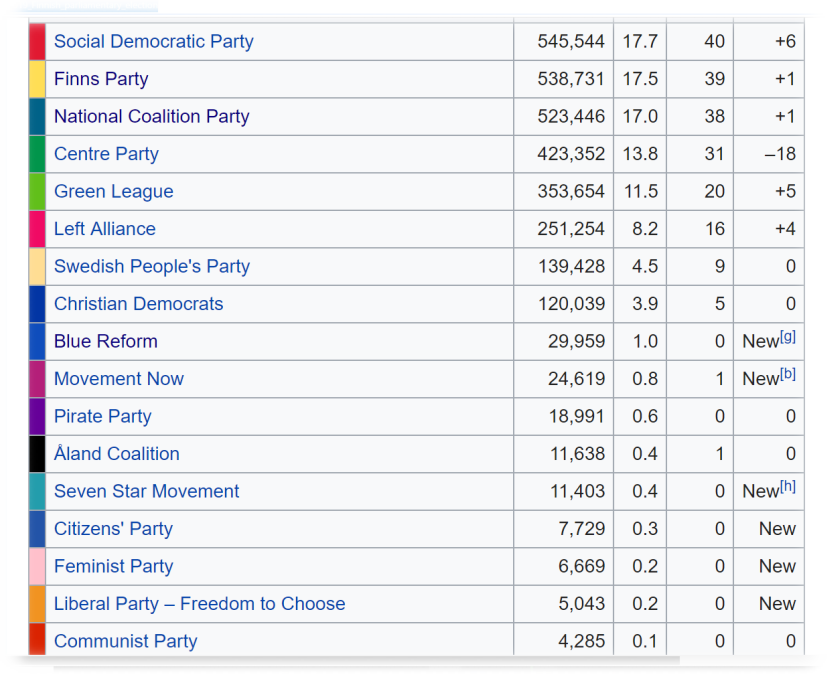Click the lime Green League color swatch
This screenshot has height=679, width=830.
coord(37,192)
